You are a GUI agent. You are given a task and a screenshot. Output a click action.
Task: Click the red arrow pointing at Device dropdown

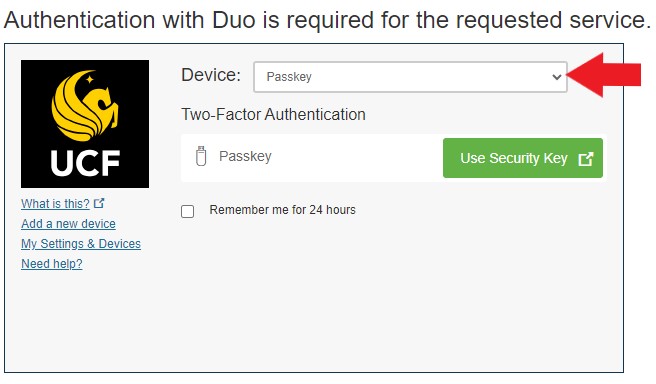coord(603,75)
